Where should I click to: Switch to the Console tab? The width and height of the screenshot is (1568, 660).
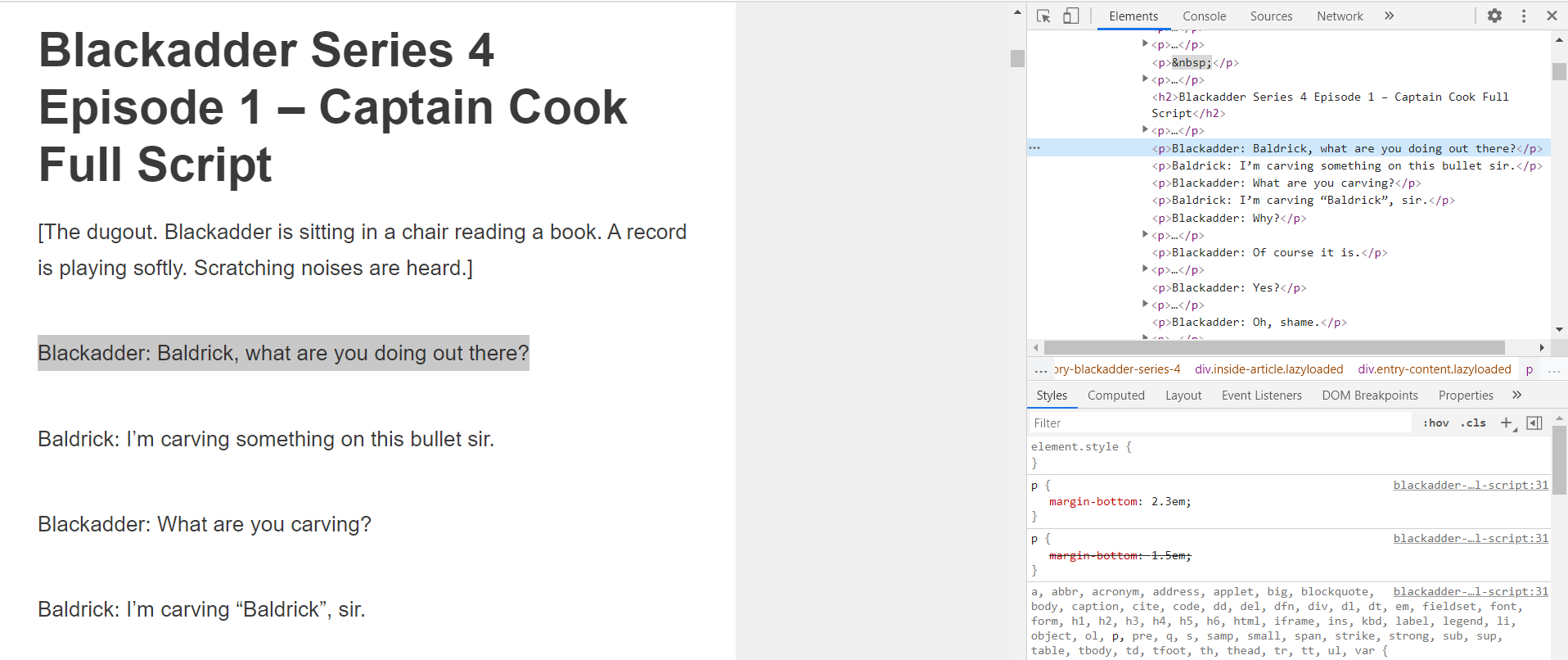(1204, 16)
